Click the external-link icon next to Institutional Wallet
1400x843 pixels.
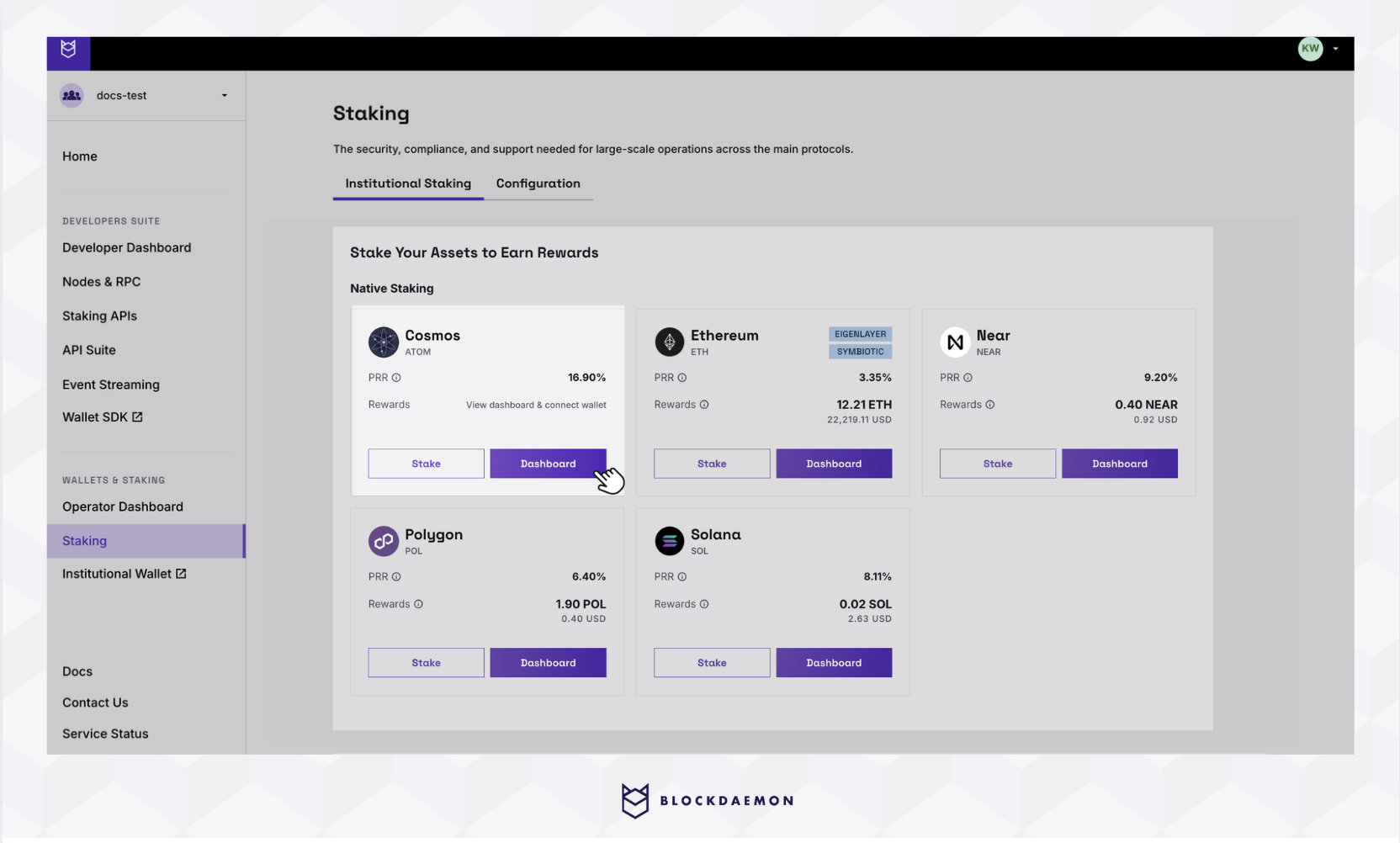(x=181, y=574)
